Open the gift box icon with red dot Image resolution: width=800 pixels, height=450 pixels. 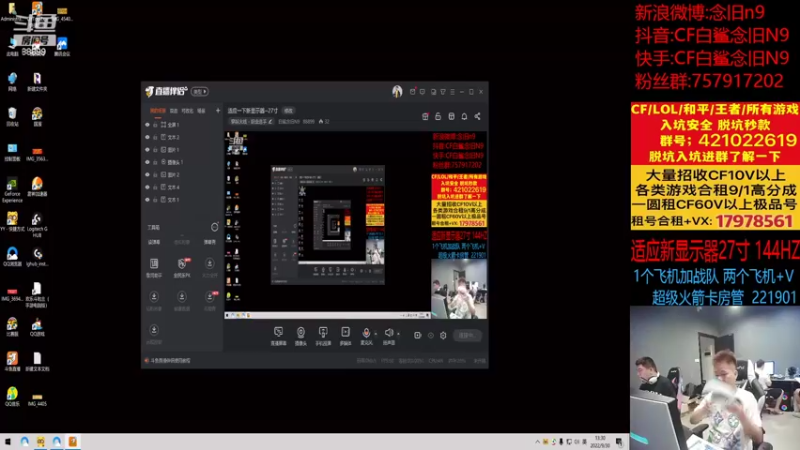click(x=425, y=116)
